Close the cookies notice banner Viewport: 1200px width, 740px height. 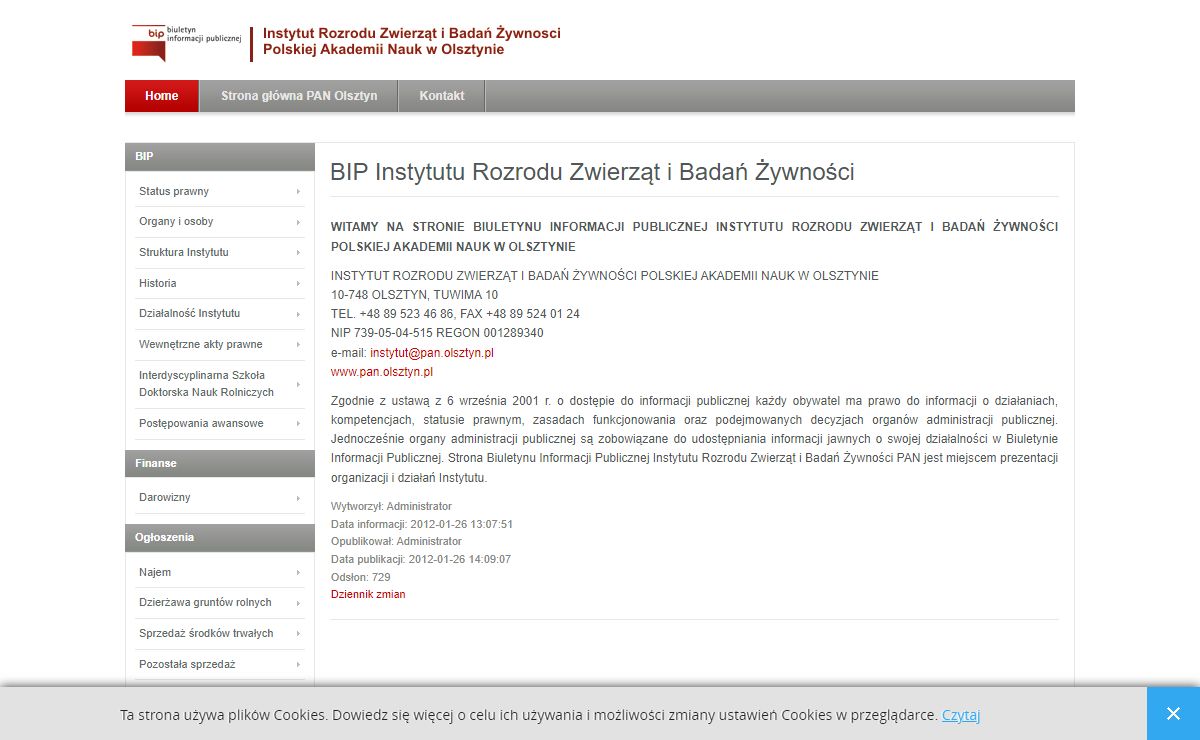tap(1173, 713)
